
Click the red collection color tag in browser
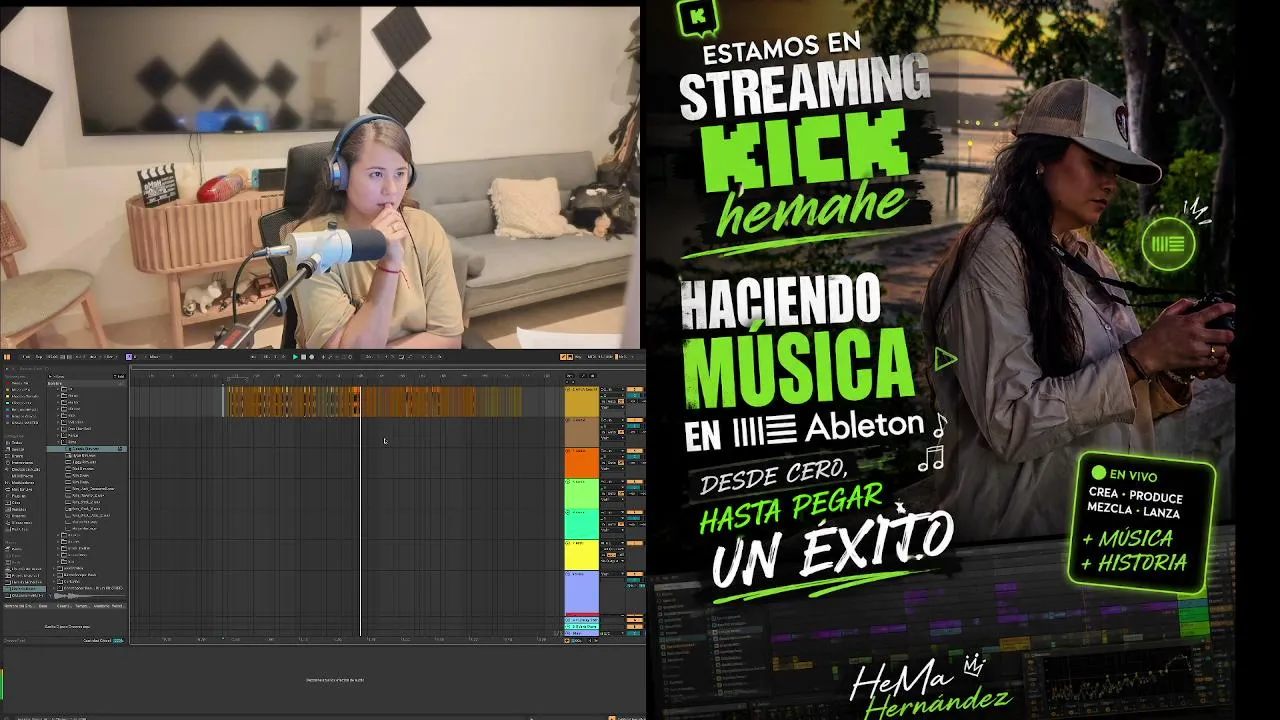coord(7,383)
